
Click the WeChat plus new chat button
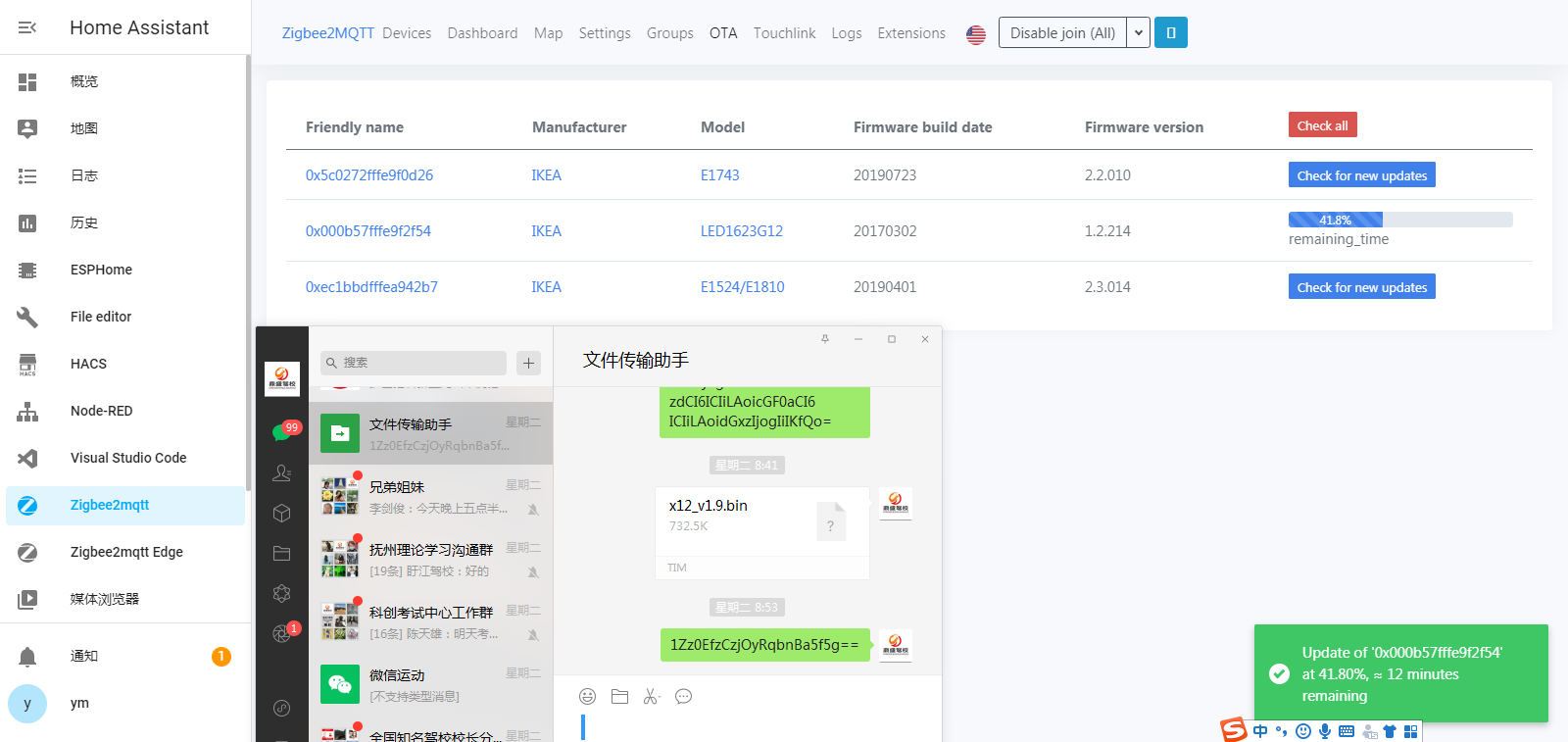[x=528, y=363]
